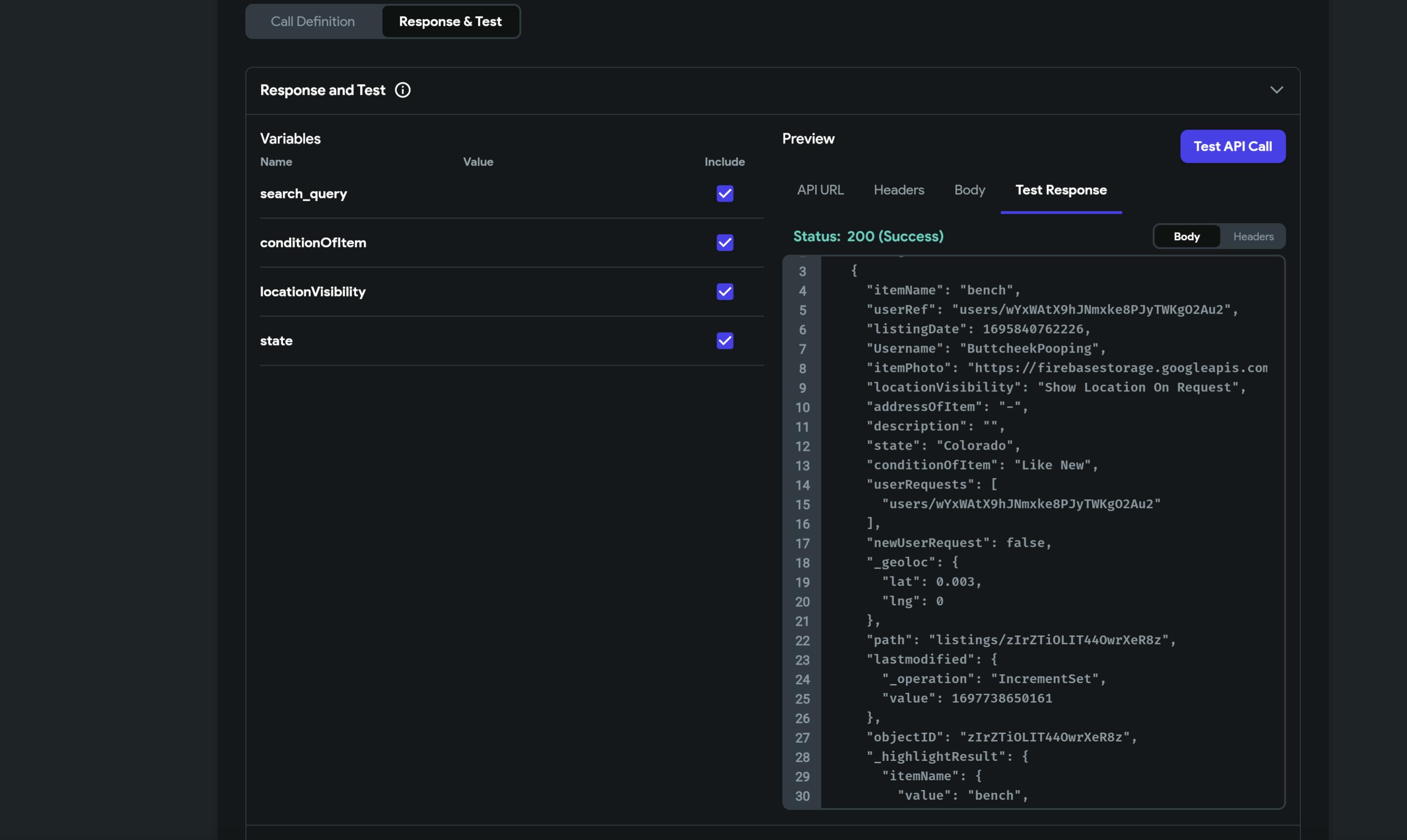The height and width of the screenshot is (840, 1407).
Task: Select the Response & Test tab
Action: pos(450,22)
